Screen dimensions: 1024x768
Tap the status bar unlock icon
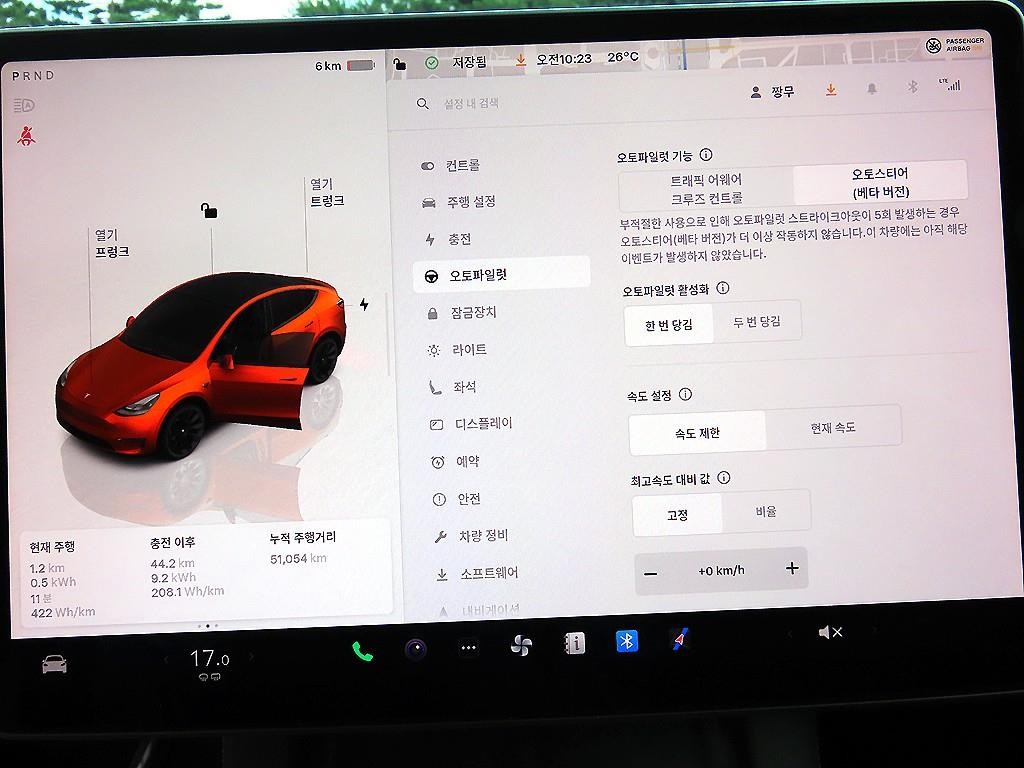399,63
